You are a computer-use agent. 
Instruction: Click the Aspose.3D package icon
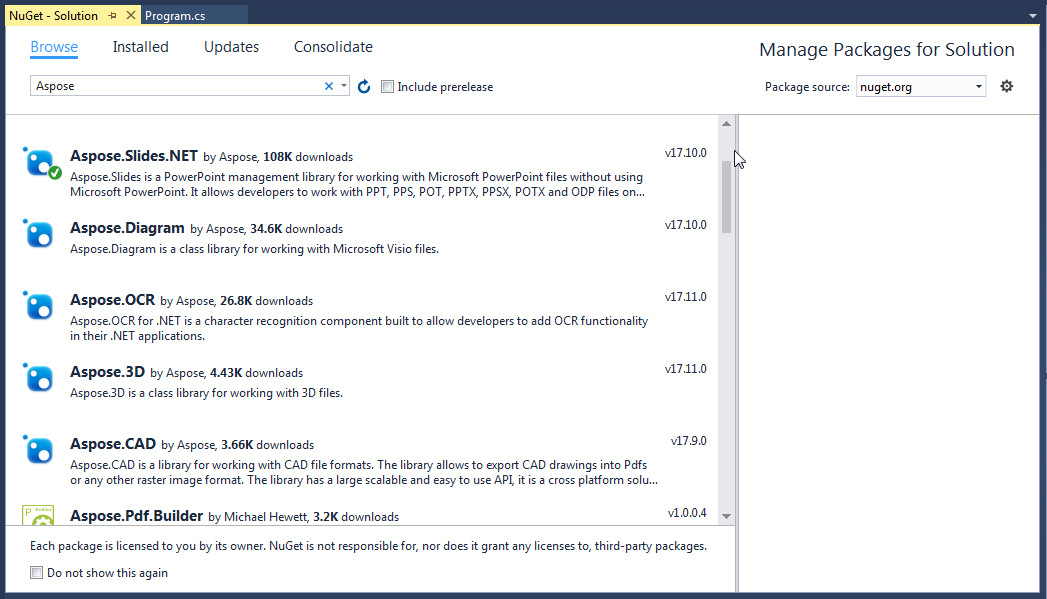(x=39, y=378)
